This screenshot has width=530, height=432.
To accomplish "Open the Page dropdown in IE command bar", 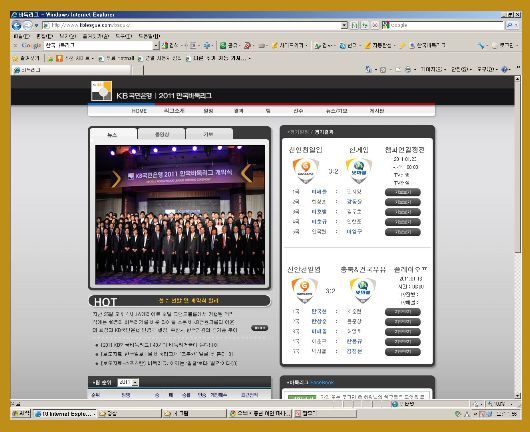I will [432, 69].
